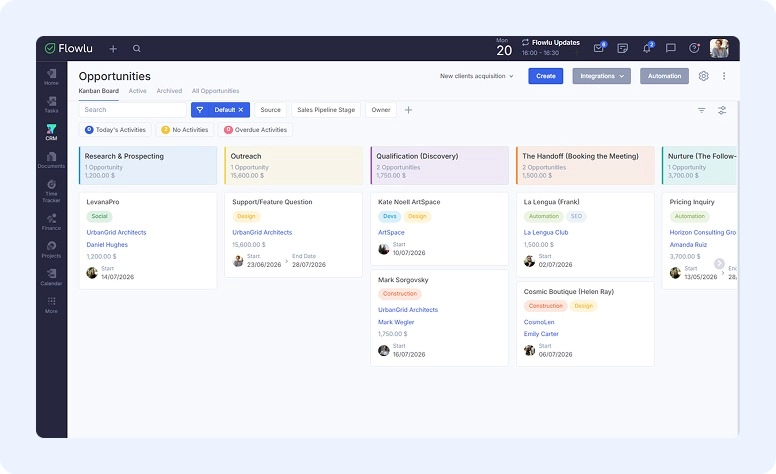Switch to Active tab
Image resolution: width=776 pixels, height=474 pixels.
[x=138, y=91]
